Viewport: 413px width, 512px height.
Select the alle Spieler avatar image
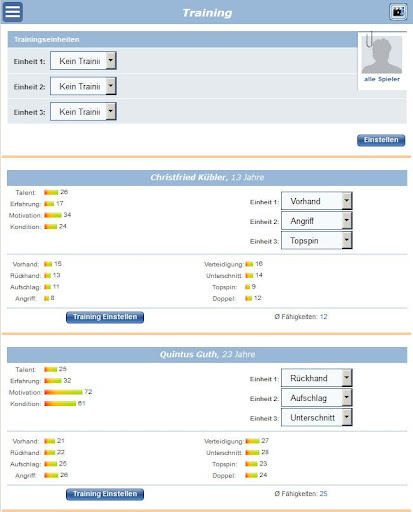[x=382, y=54]
